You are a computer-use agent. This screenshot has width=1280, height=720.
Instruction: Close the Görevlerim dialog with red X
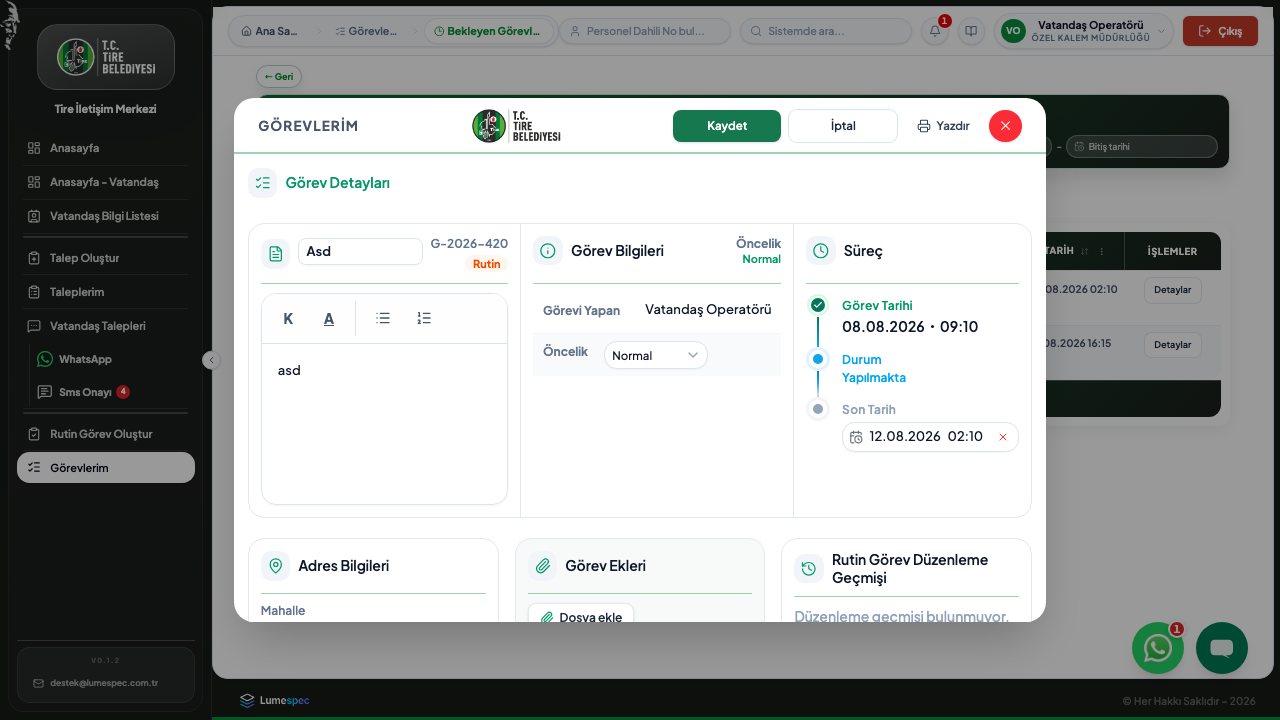click(x=1005, y=126)
